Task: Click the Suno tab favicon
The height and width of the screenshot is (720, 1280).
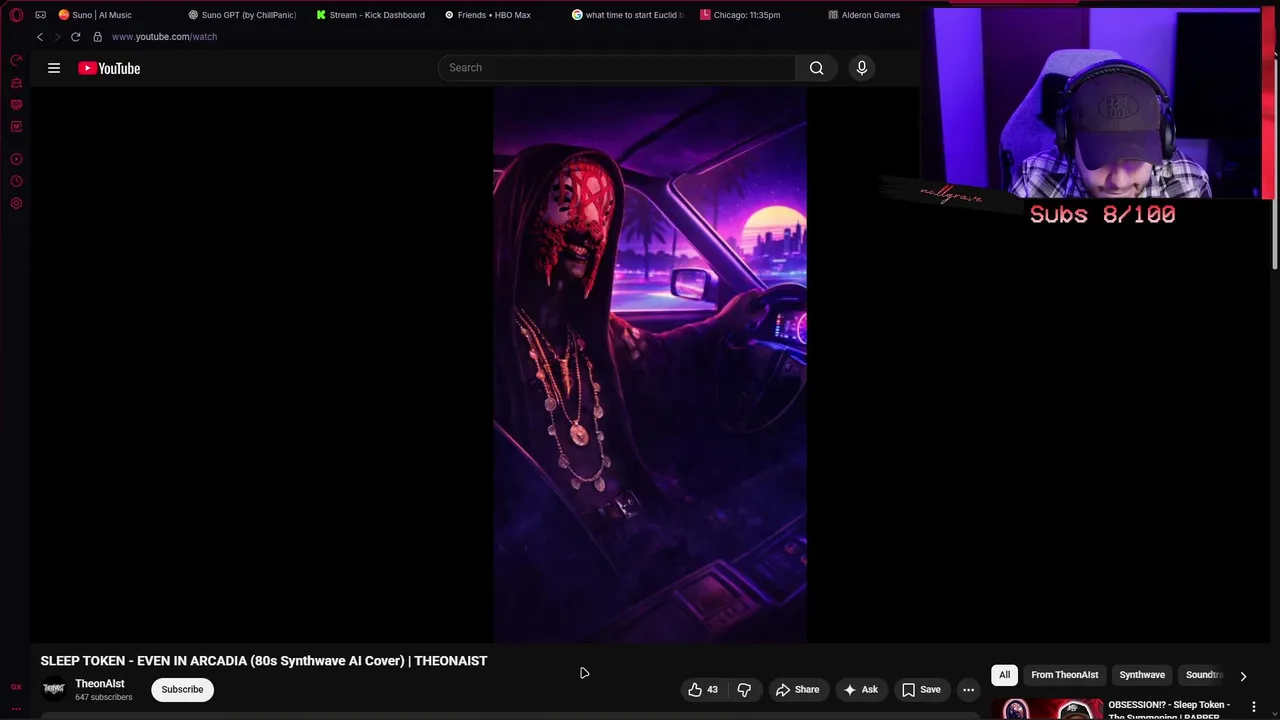Action: pos(64,15)
